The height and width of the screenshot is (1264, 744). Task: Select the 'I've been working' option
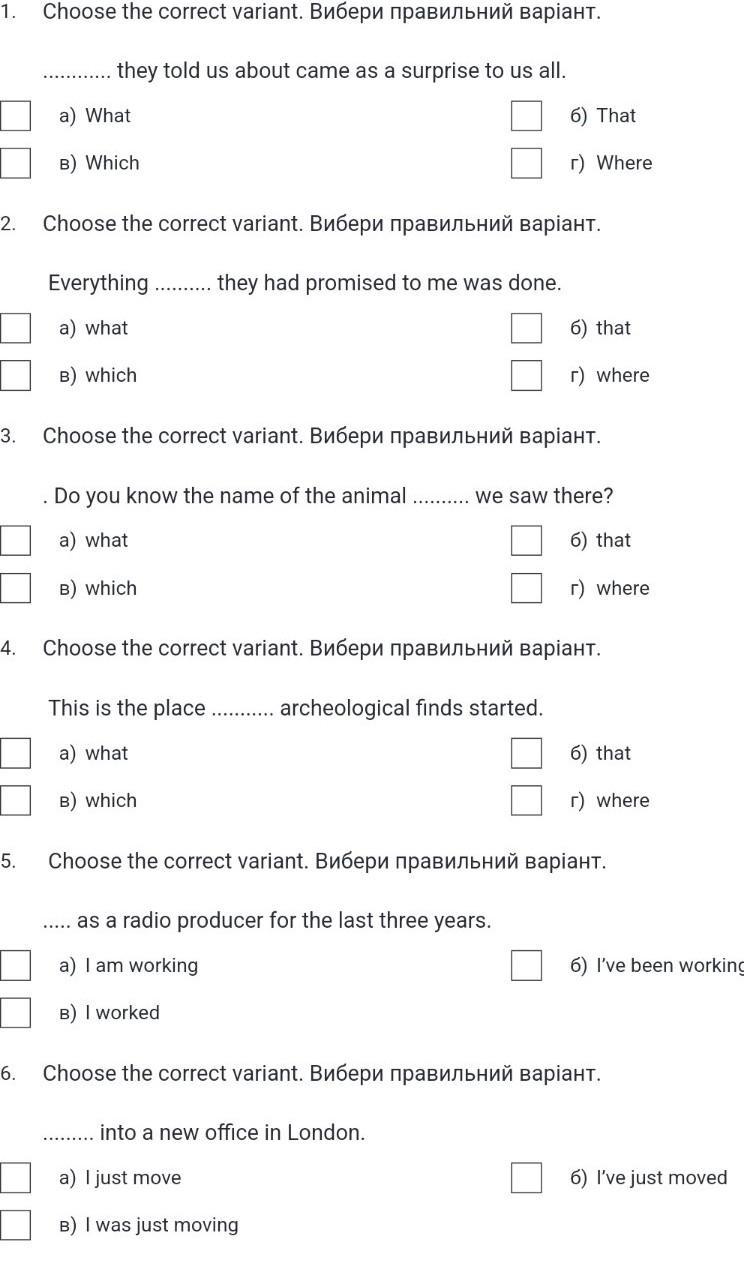(x=526, y=966)
